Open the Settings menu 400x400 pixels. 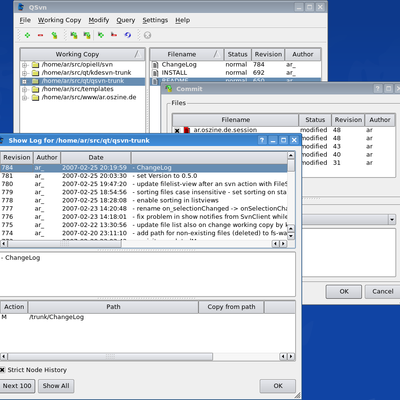tap(155, 20)
